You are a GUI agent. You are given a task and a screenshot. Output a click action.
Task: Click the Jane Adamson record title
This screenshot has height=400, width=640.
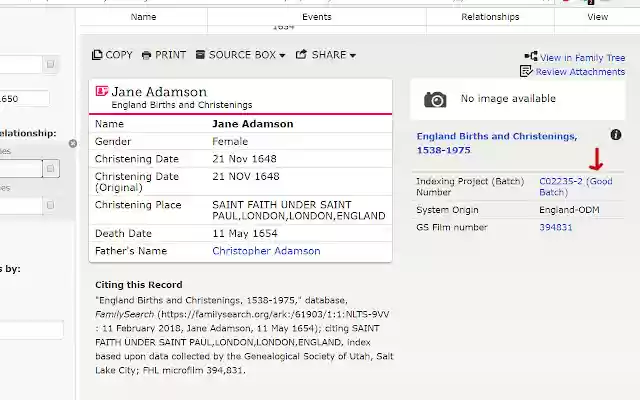pos(159,91)
